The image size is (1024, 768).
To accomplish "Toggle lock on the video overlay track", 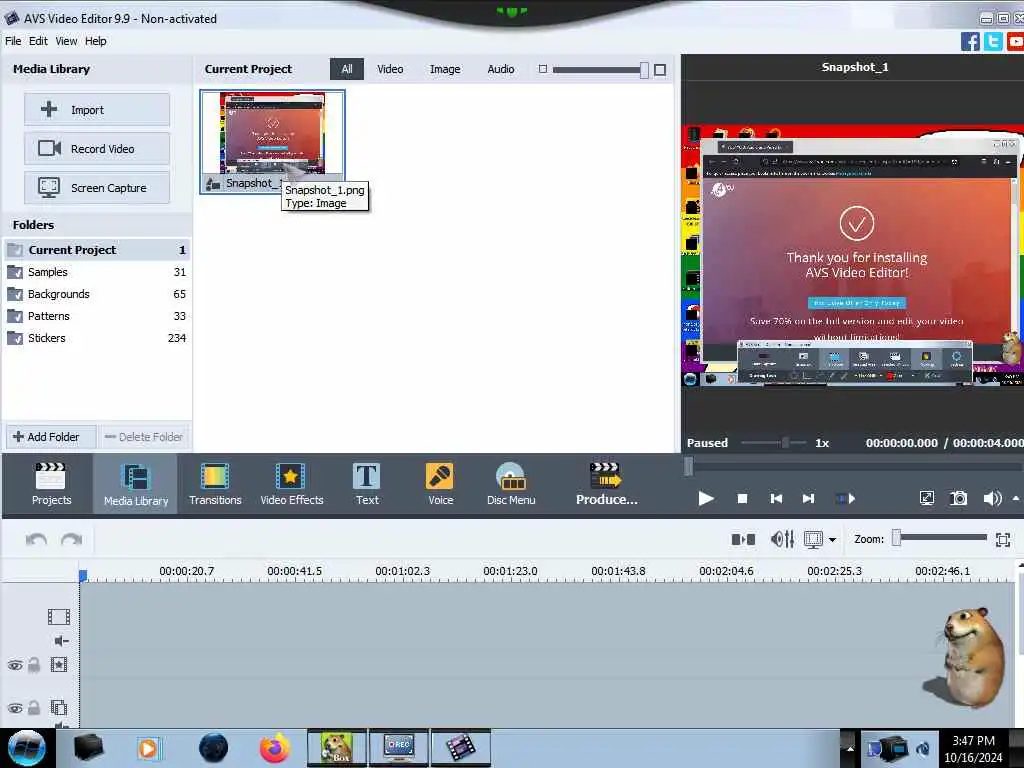I will (34, 707).
